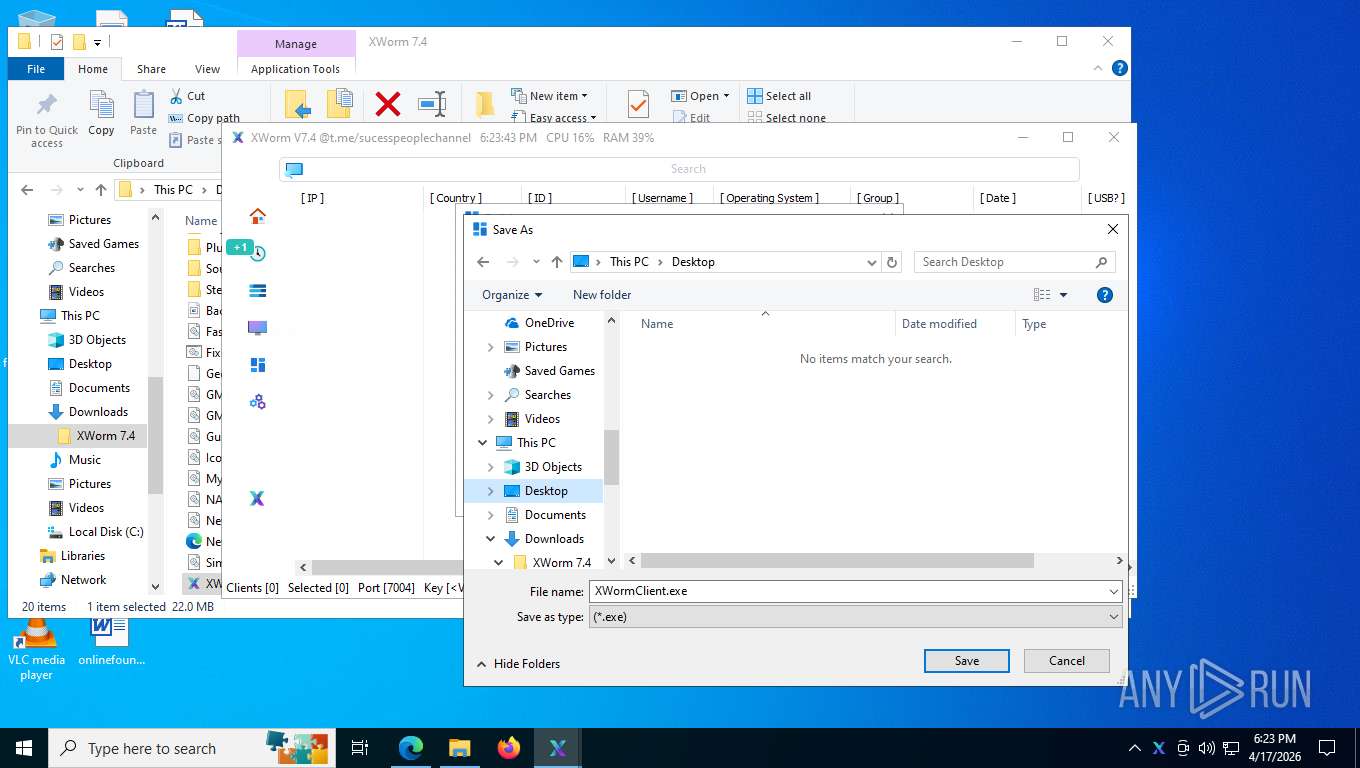Image resolution: width=1360 pixels, height=768 pixels.
Task: Click Cut in Explorer ribbon
Action: tap(187, 96)
